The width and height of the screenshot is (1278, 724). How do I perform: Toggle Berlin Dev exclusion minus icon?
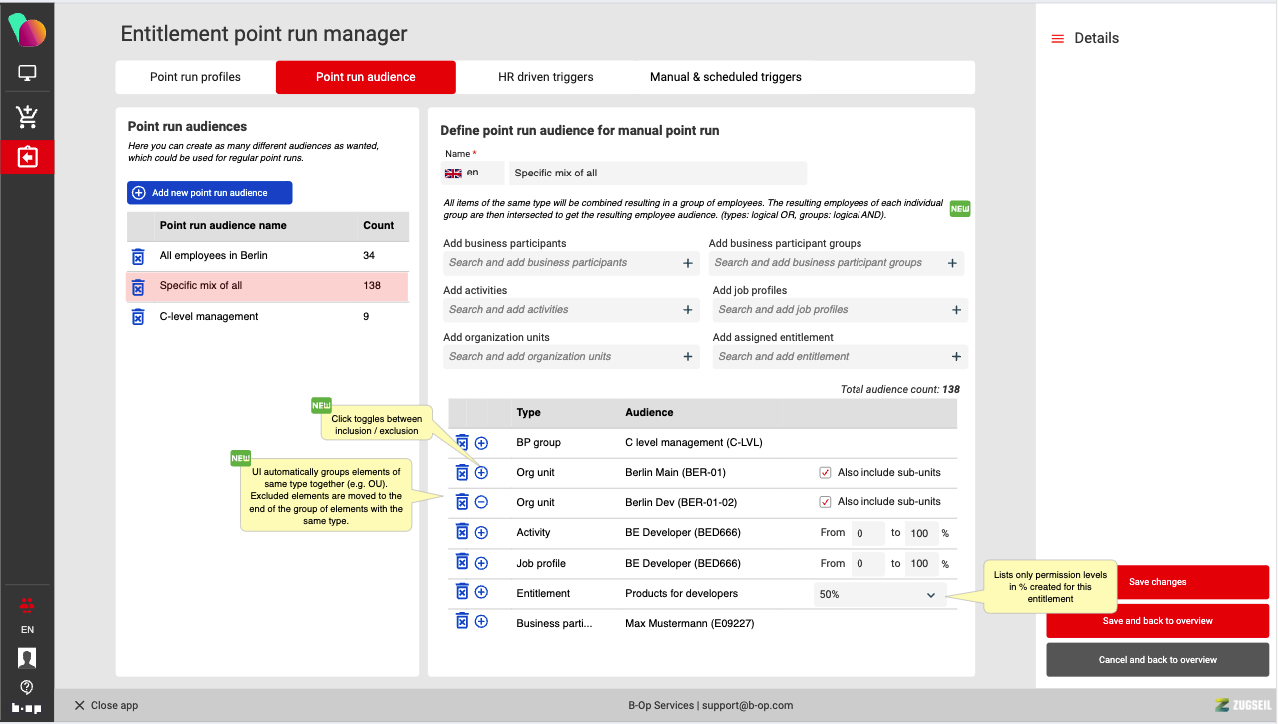pyautogui.click(x=481, y=502)
